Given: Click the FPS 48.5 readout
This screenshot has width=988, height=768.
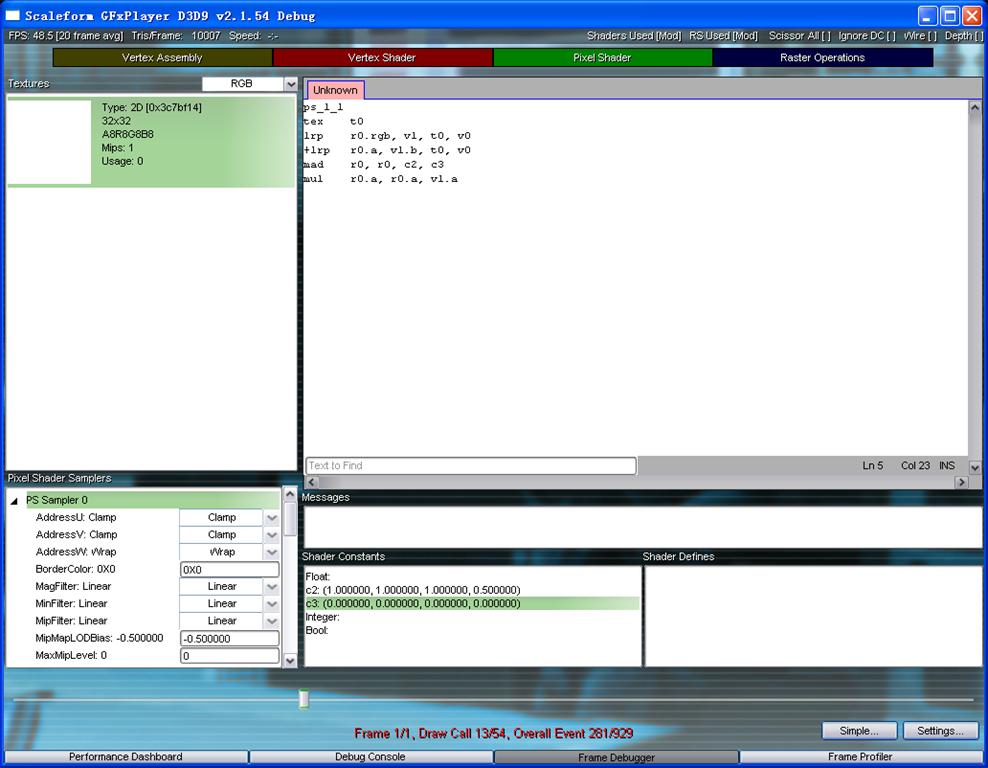Looking at the screenshot, I should point(66,36).
